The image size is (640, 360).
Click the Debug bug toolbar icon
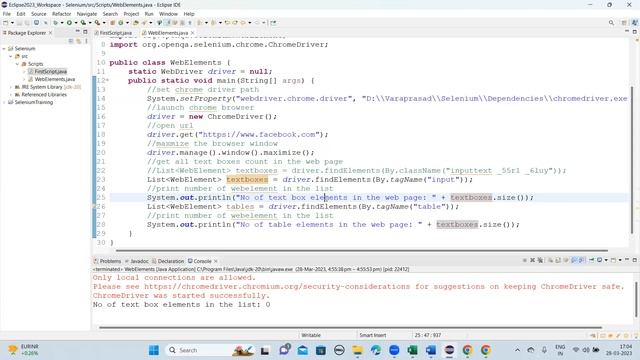(x=56, y=22)
